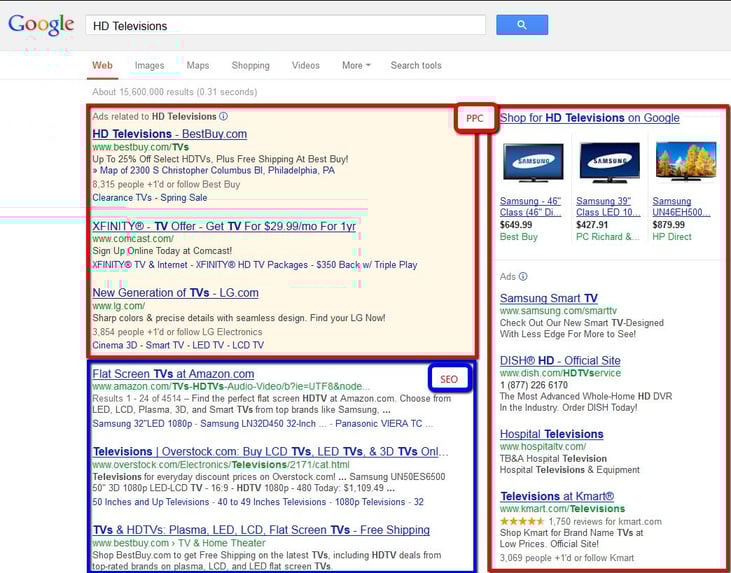Open XFINITY TV Offer ad headline
The height and width of the screenshot is (573, 731).
click(224, 226)
